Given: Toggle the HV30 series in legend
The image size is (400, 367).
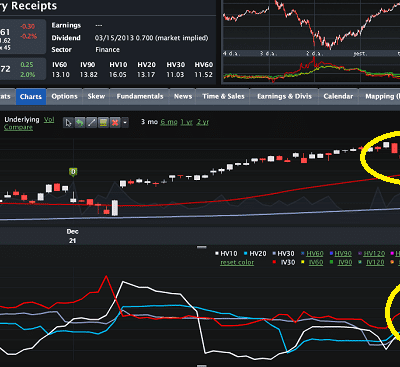Looking at the screenshot, I should tap(286, 254).
